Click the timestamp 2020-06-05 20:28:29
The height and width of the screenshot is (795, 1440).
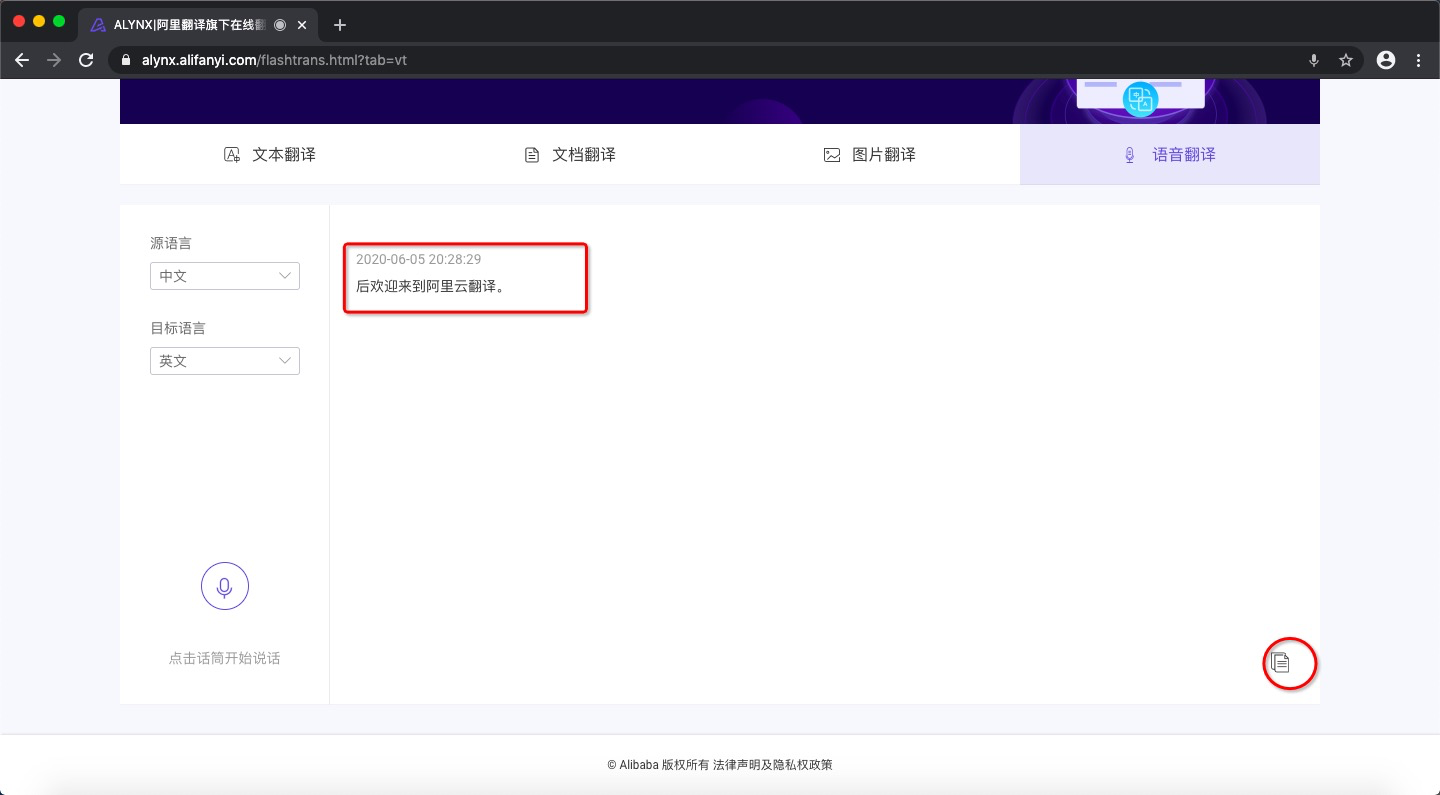point(418,260)
